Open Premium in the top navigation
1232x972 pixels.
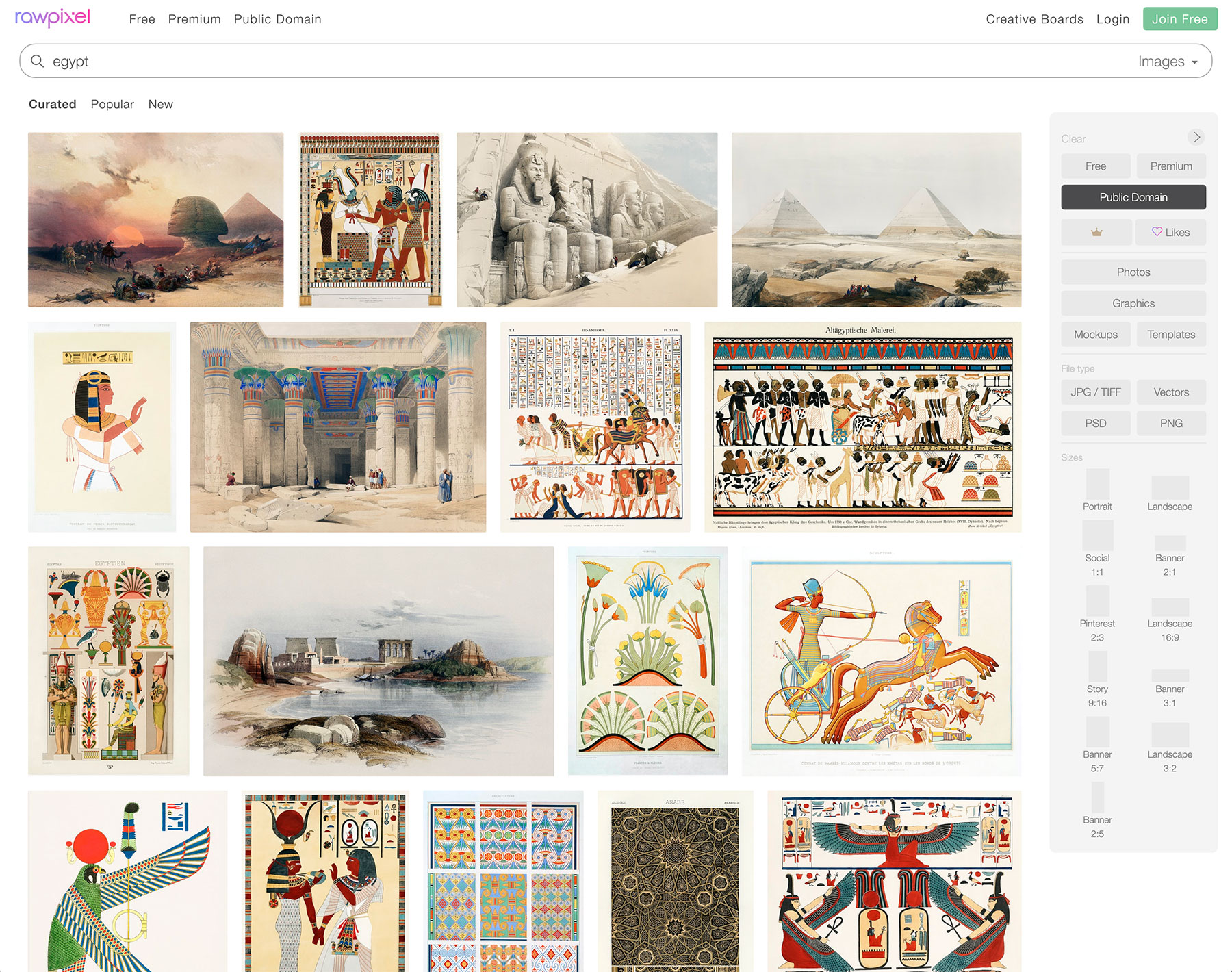point(194,19)
